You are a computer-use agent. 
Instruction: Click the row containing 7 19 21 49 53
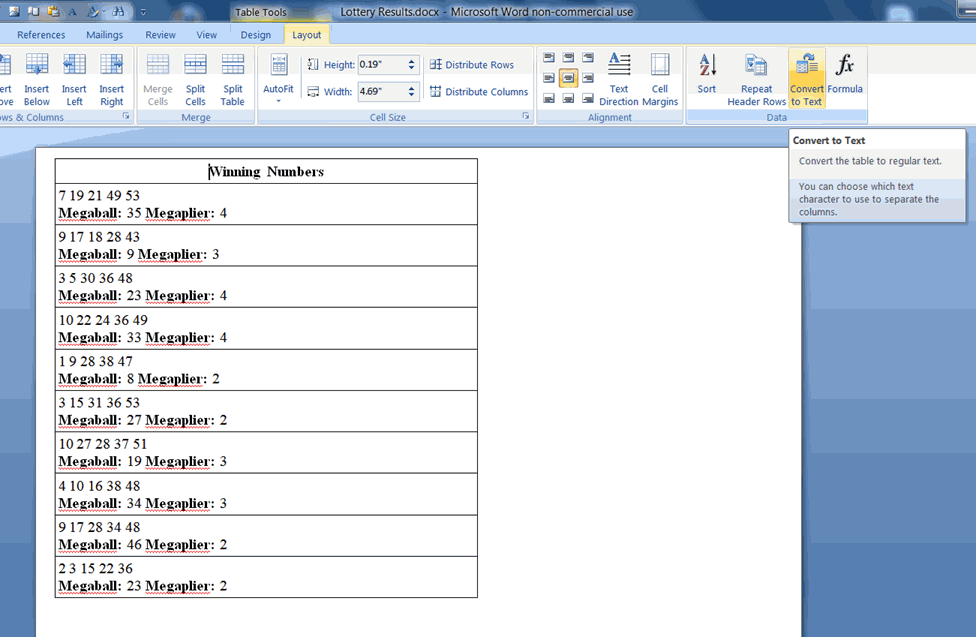tap(266, 204)
